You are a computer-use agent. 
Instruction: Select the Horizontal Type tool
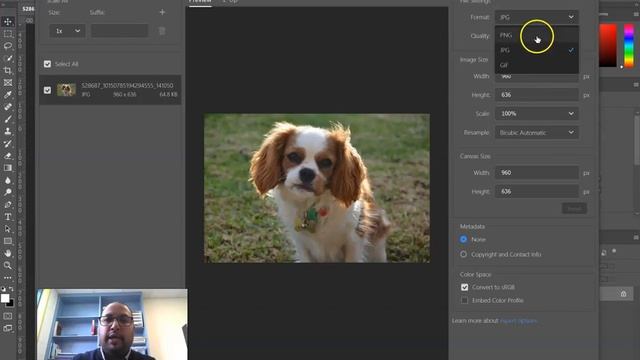coord(8,217)
